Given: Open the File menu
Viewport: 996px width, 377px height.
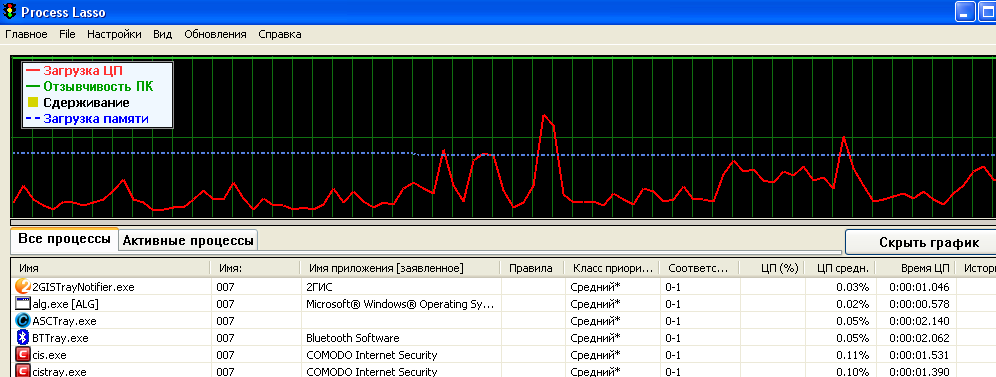Looking at the screenshot, I should click(67, 34).
